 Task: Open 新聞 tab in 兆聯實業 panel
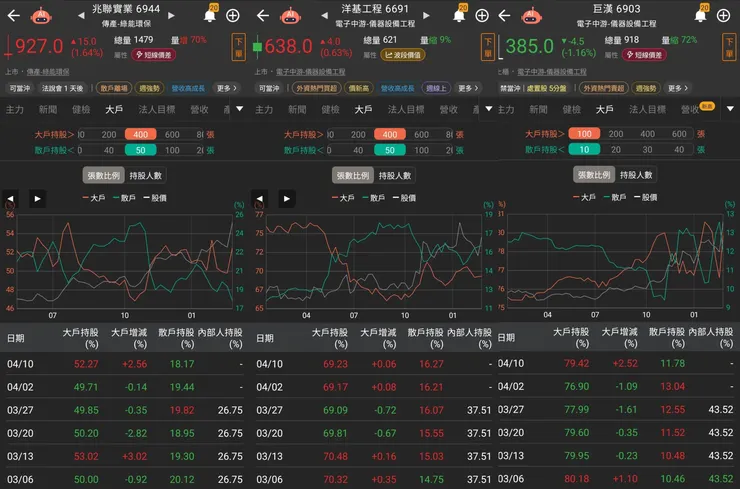tap(48, 110)
